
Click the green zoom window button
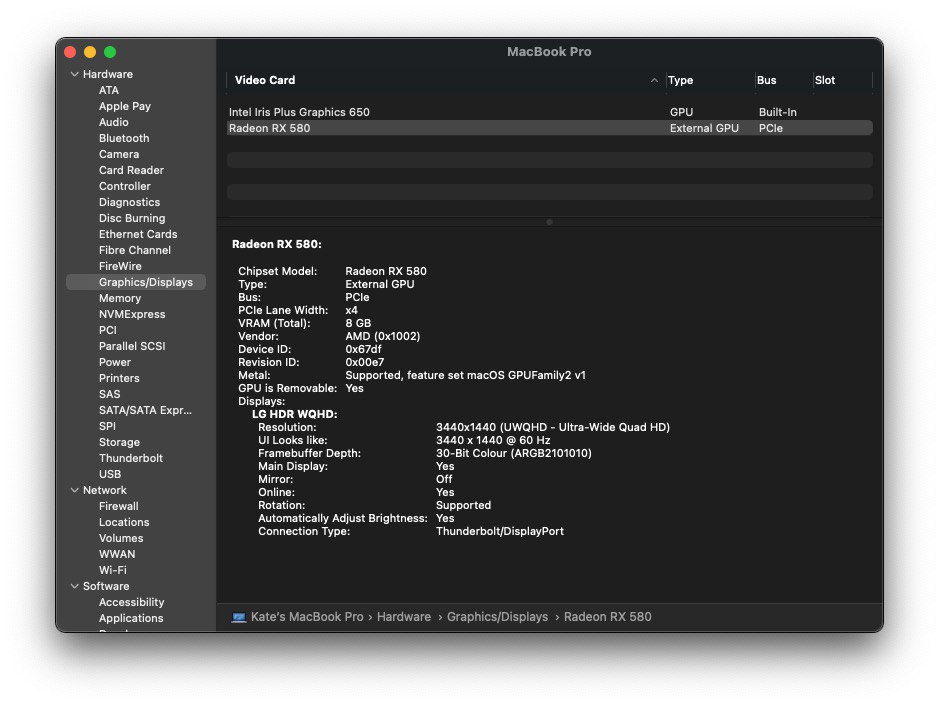click(110, 52)
